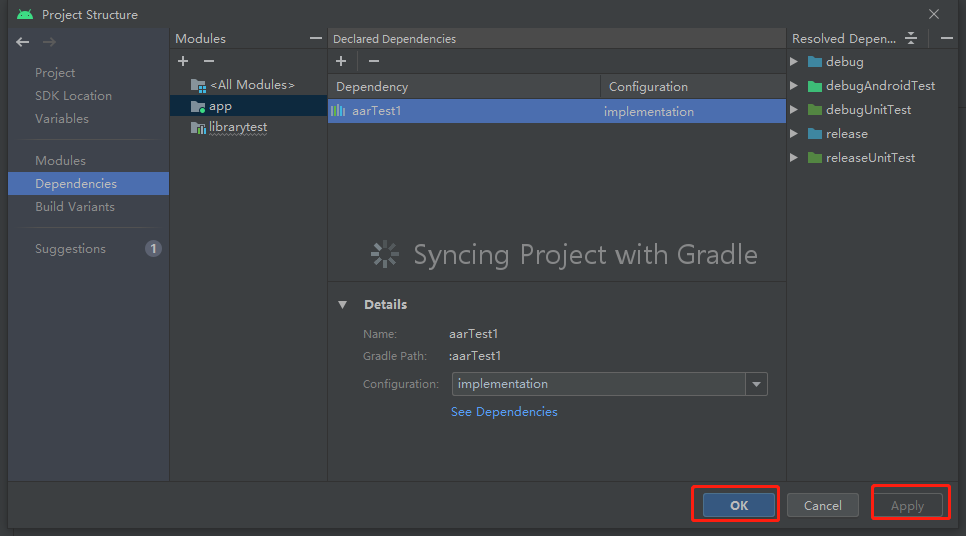Viewport: 966px width, 536px height.
Task: Select the aarTest1 dependency row
Action: (557, 111)
